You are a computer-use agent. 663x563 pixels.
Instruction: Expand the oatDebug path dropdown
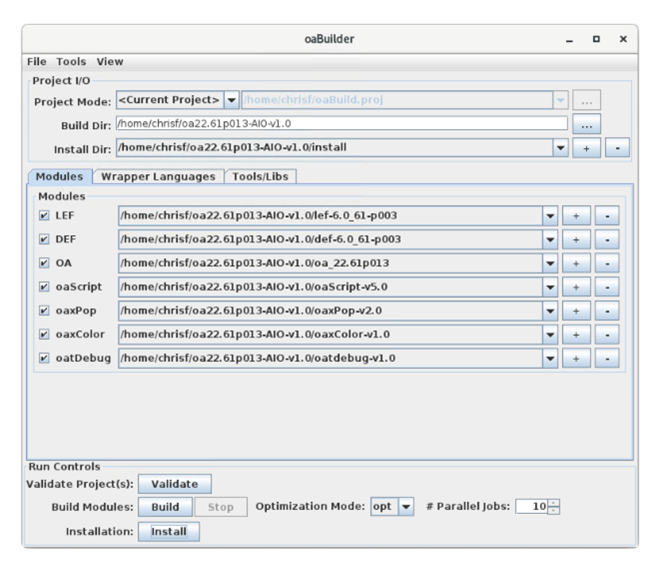click(550, 358)
